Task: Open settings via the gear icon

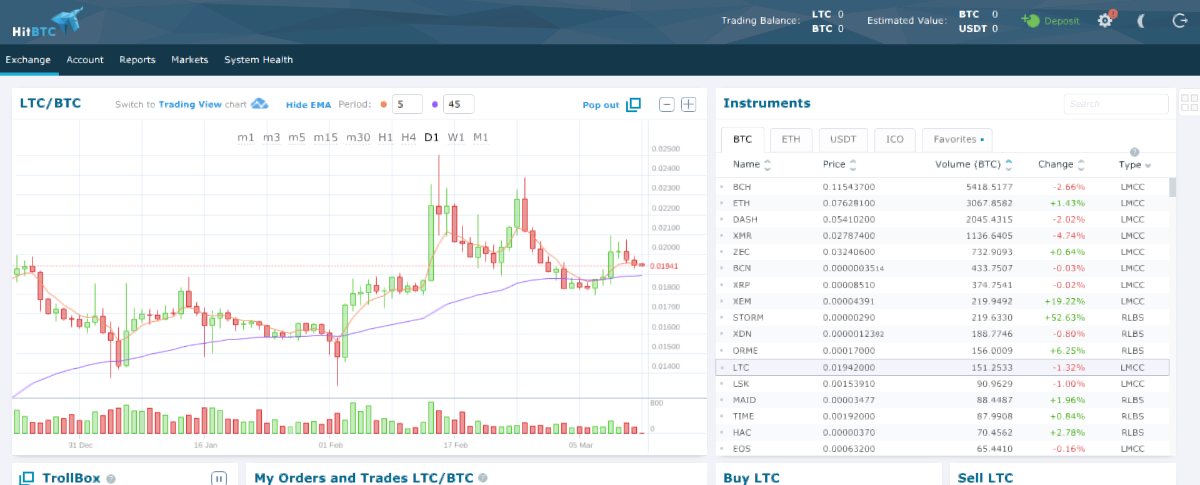Action: 1105,20
